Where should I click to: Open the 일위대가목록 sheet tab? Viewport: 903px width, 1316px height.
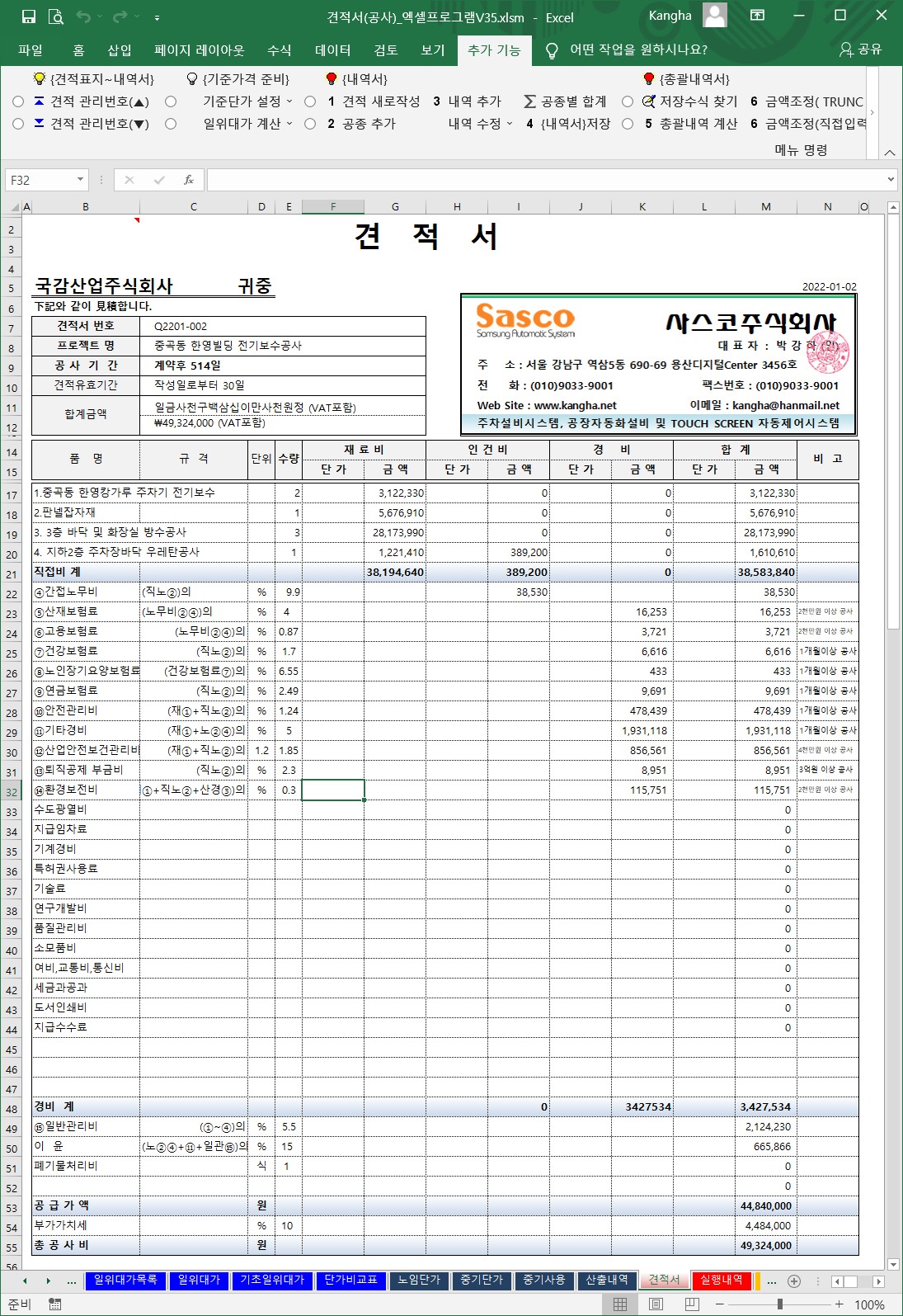[125, 1280]
